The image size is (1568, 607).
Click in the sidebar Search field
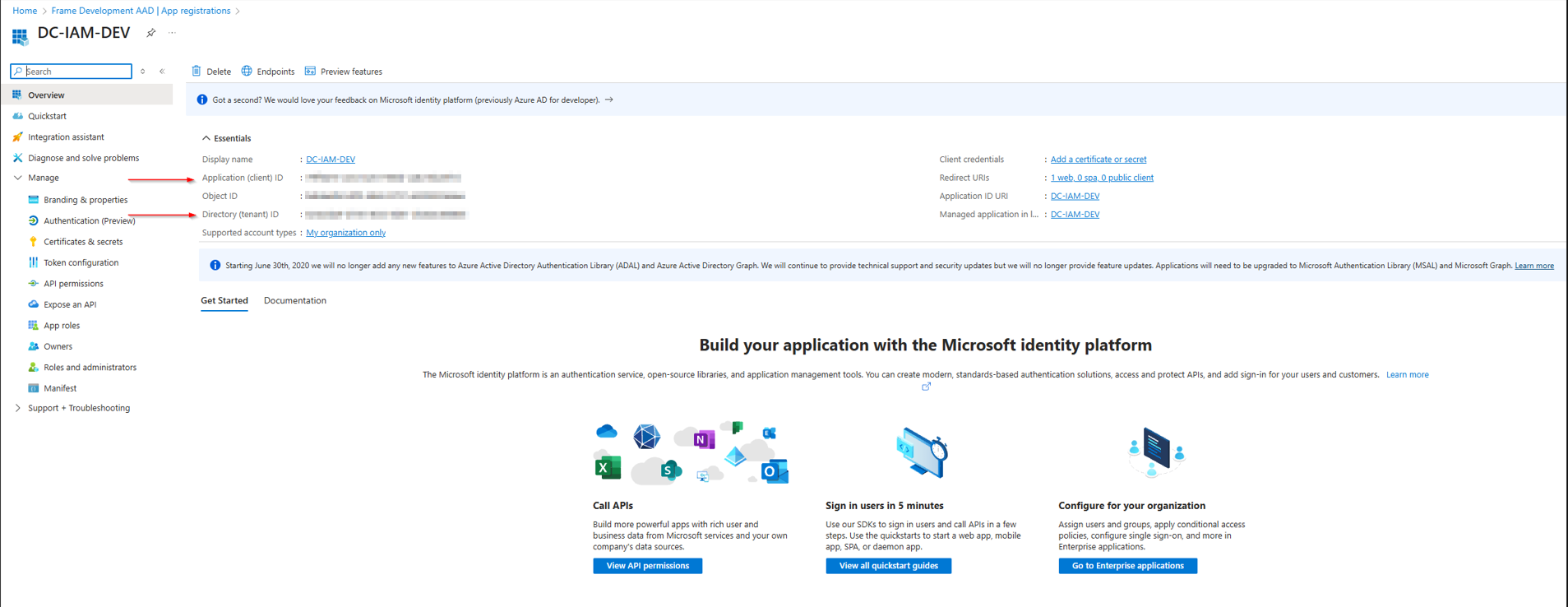click(x=77, y=72)
